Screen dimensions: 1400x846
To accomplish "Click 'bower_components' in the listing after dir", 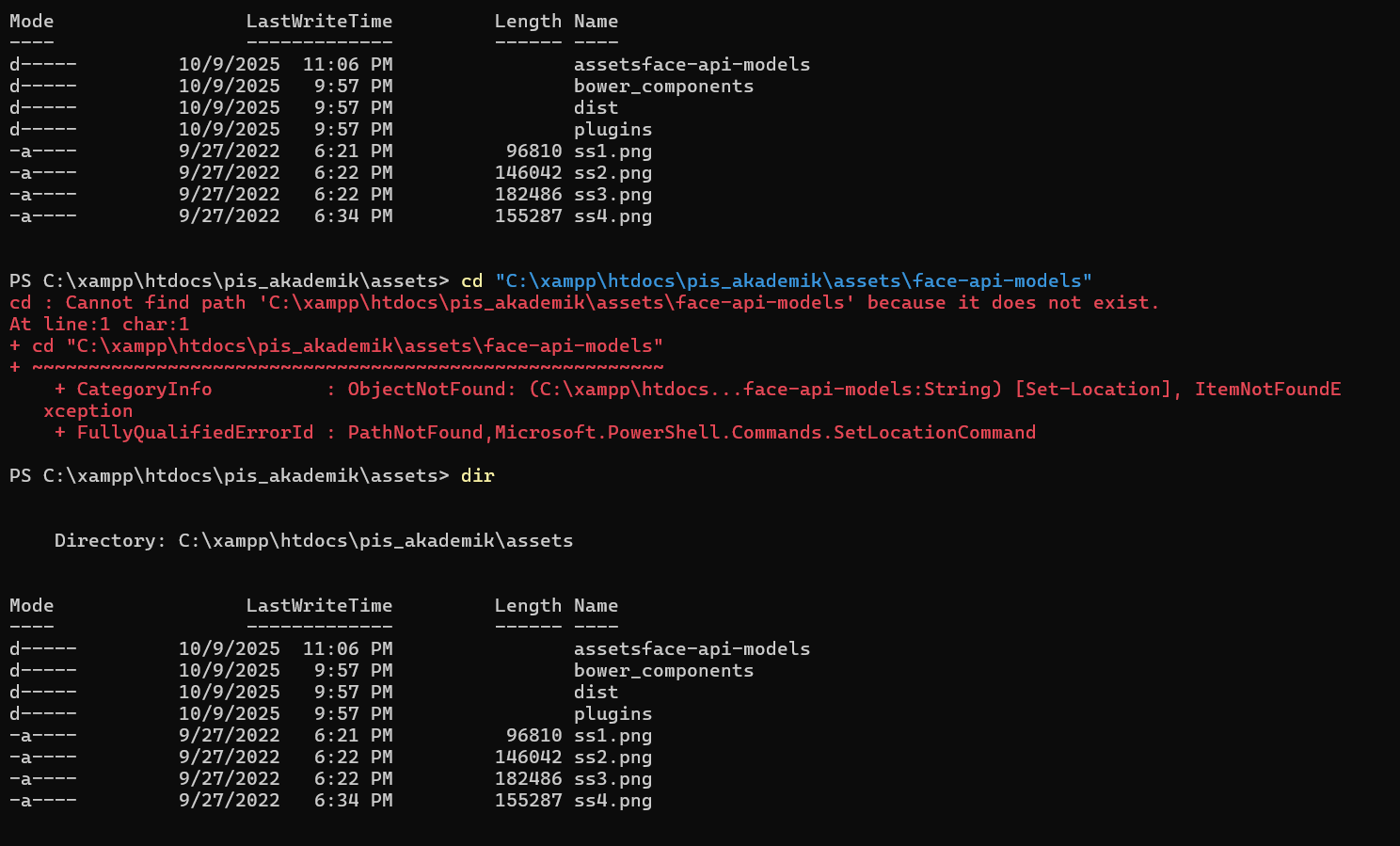I will [663, 670].
